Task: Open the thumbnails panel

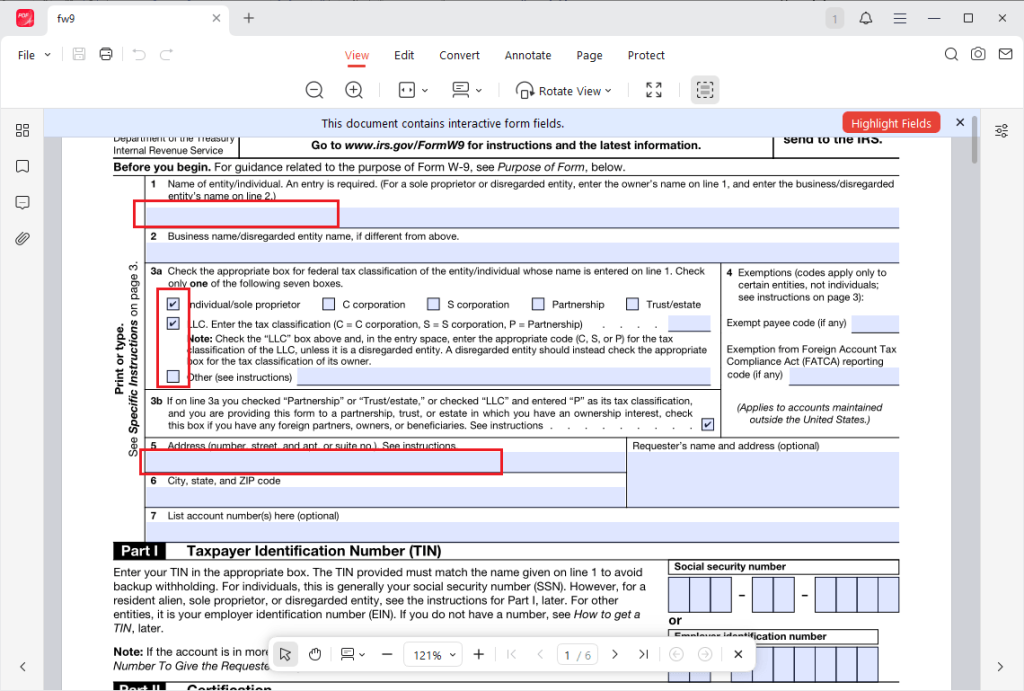Action: pos(22,131)
